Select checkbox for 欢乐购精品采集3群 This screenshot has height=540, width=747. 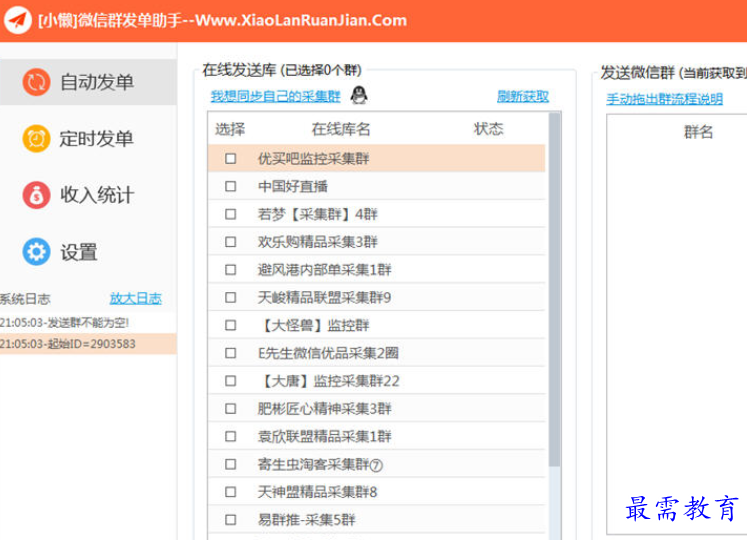(x=231, y=242)
